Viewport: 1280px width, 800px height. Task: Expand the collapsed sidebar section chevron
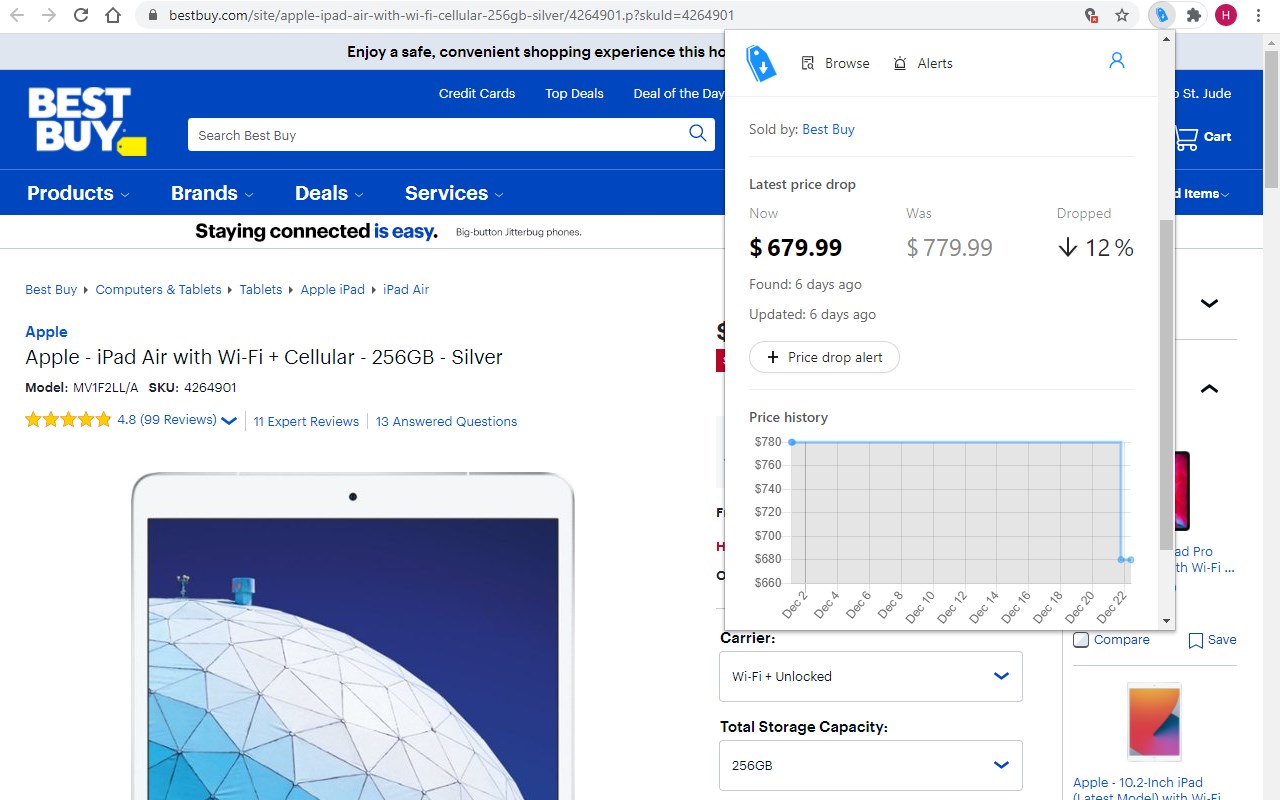(1209, 303)
